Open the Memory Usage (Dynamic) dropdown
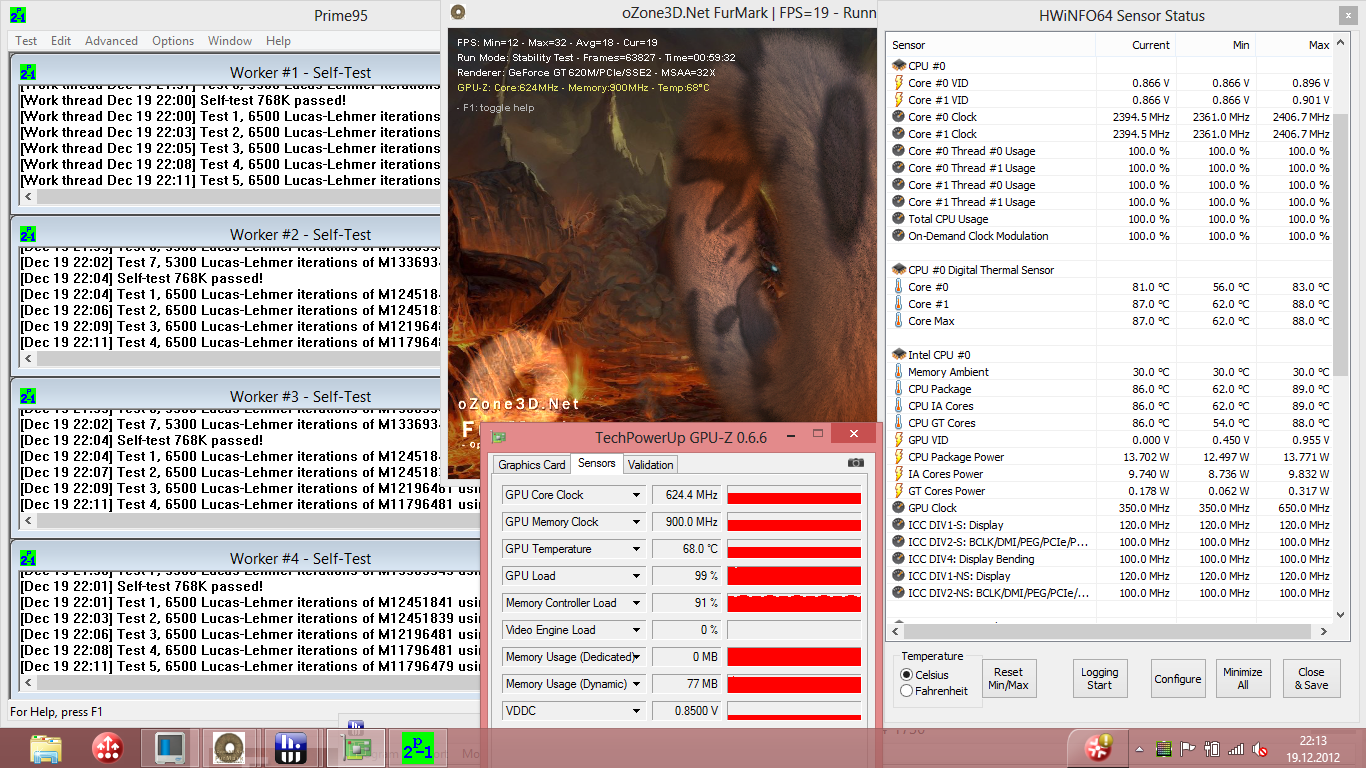1366x768 pixels. click(636, 684)
